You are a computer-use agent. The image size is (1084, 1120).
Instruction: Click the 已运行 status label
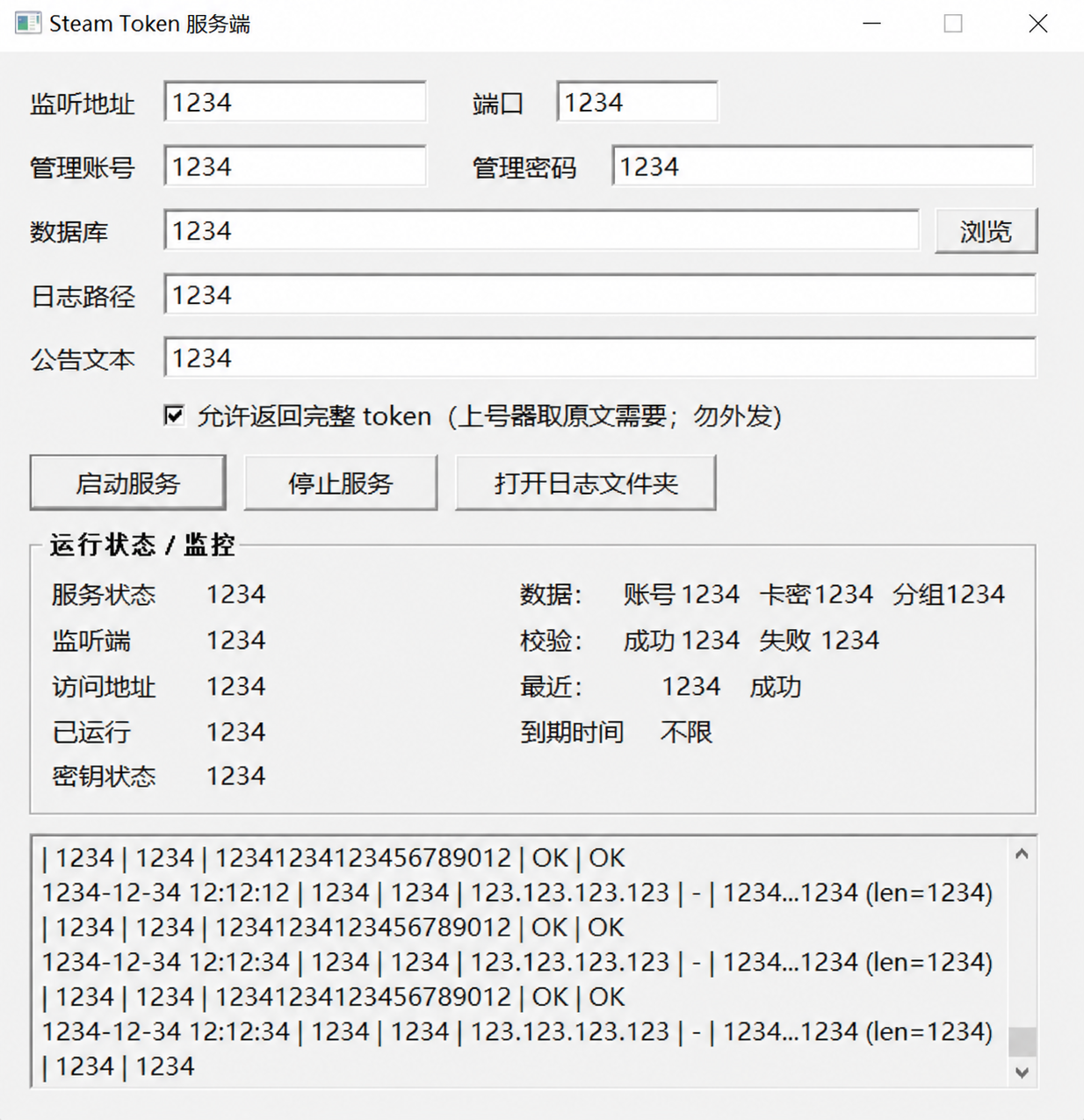pyautogui.click(x=91, y=732)
